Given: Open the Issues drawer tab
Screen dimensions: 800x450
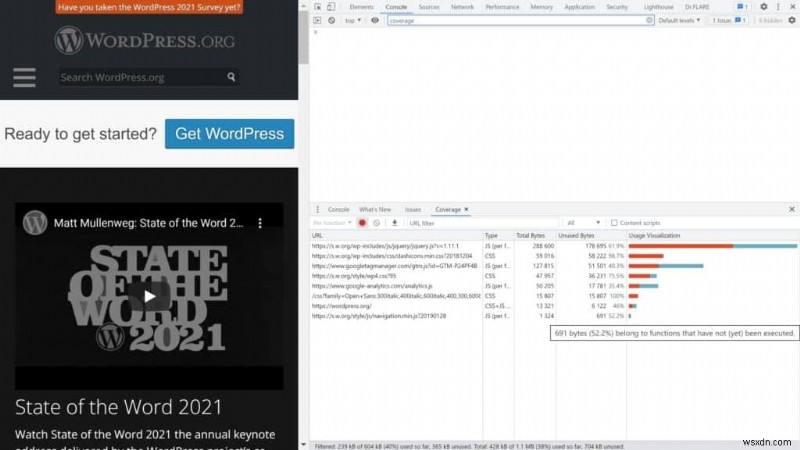Looking at the screenshot, I should tap(413, 210).
